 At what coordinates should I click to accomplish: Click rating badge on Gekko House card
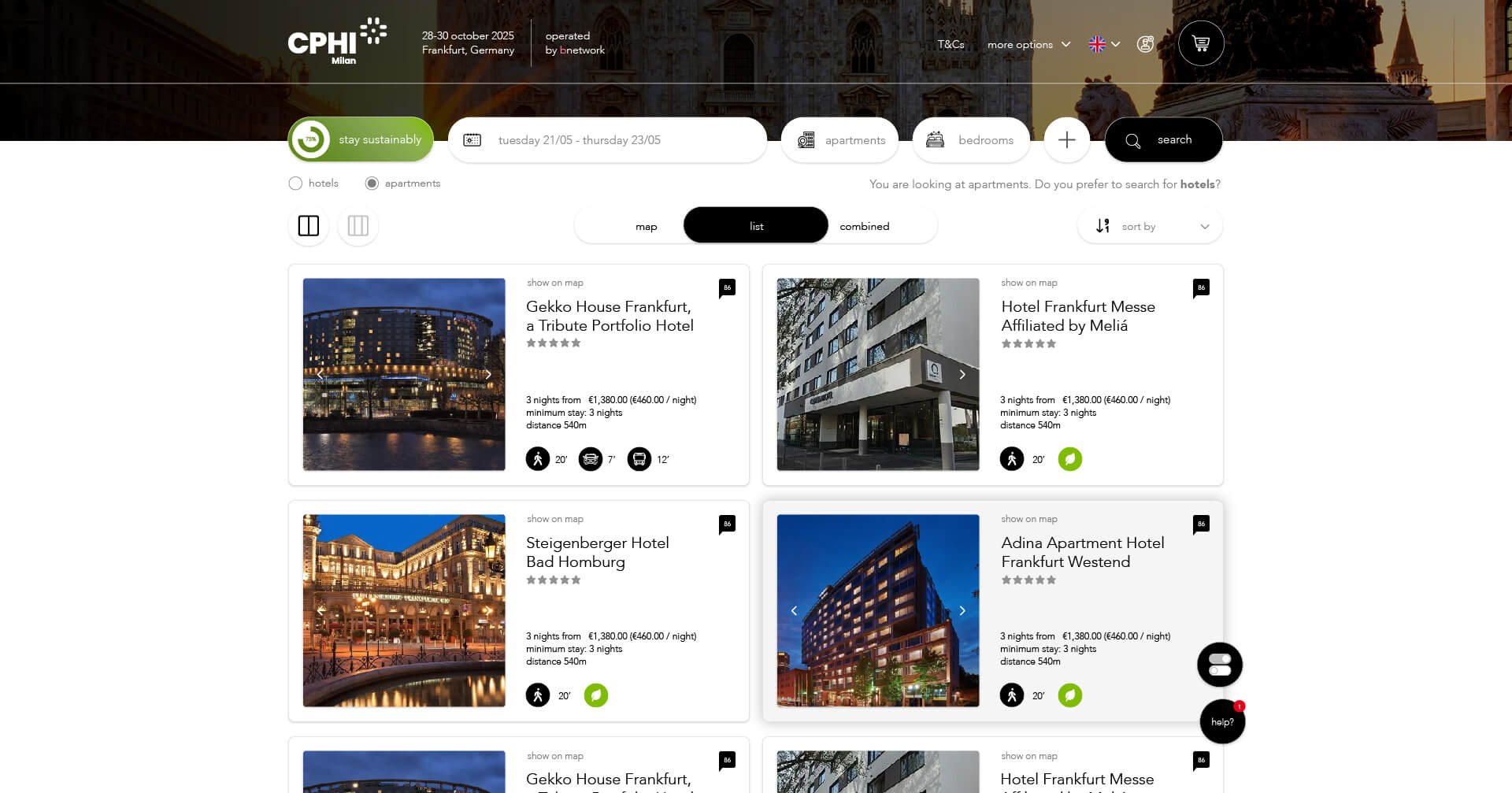pos(727,288)
